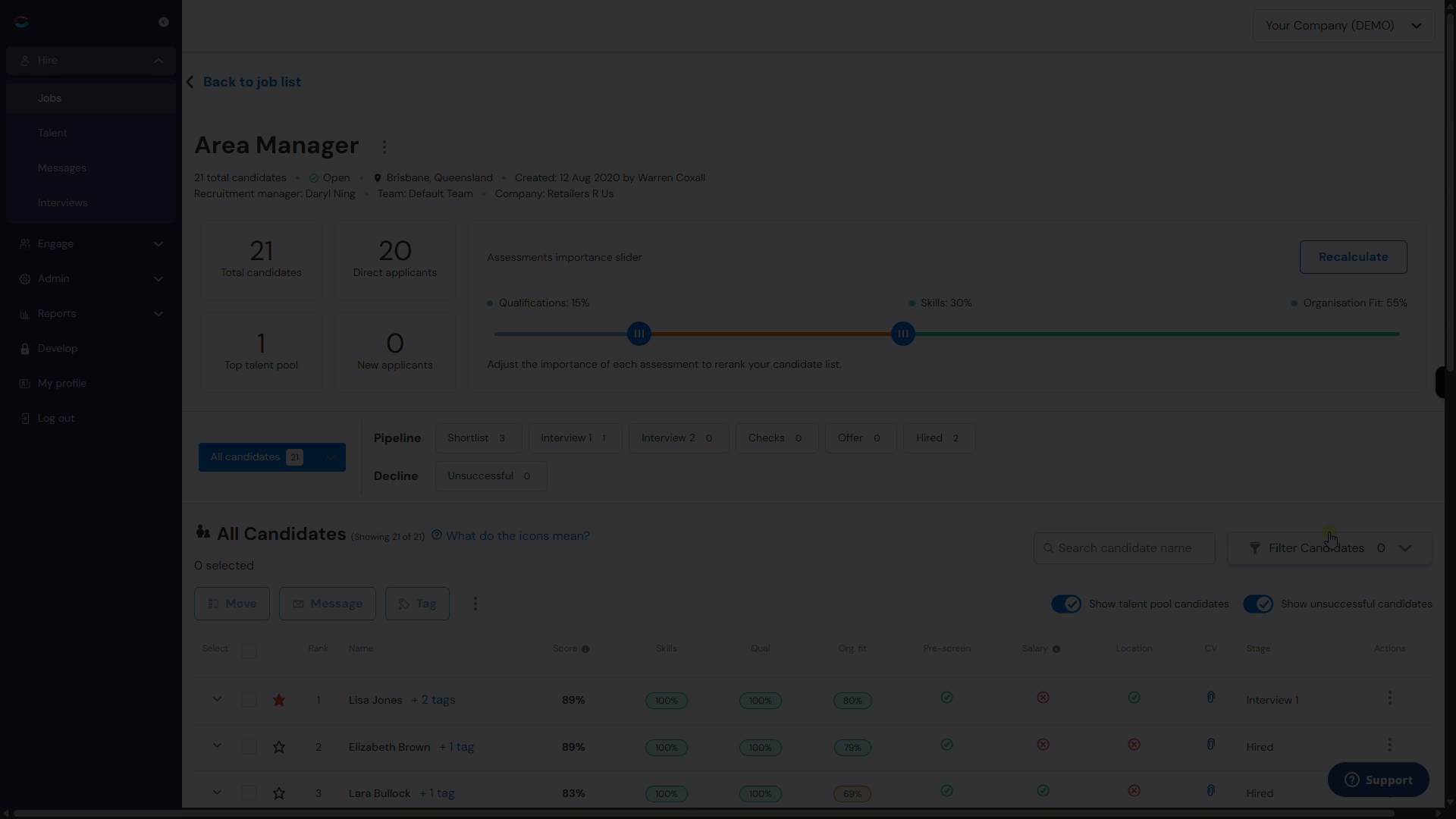The image size is (1456, 819).
Task: Click Qualifications slider handle
Action: coord(639,334)
